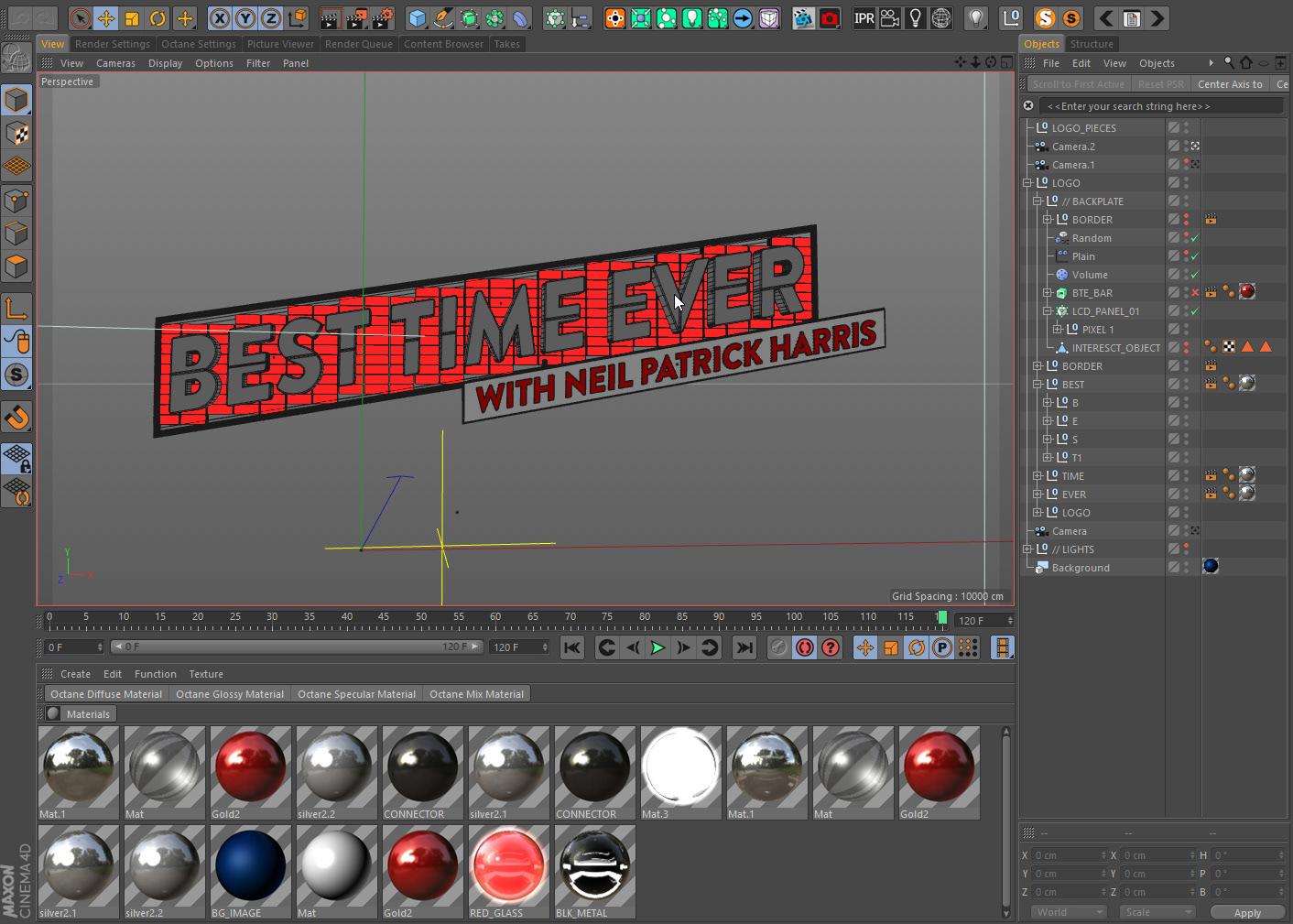Open the spline Pen tool icon
1293x924 pixels.
[x=443, y=18]
